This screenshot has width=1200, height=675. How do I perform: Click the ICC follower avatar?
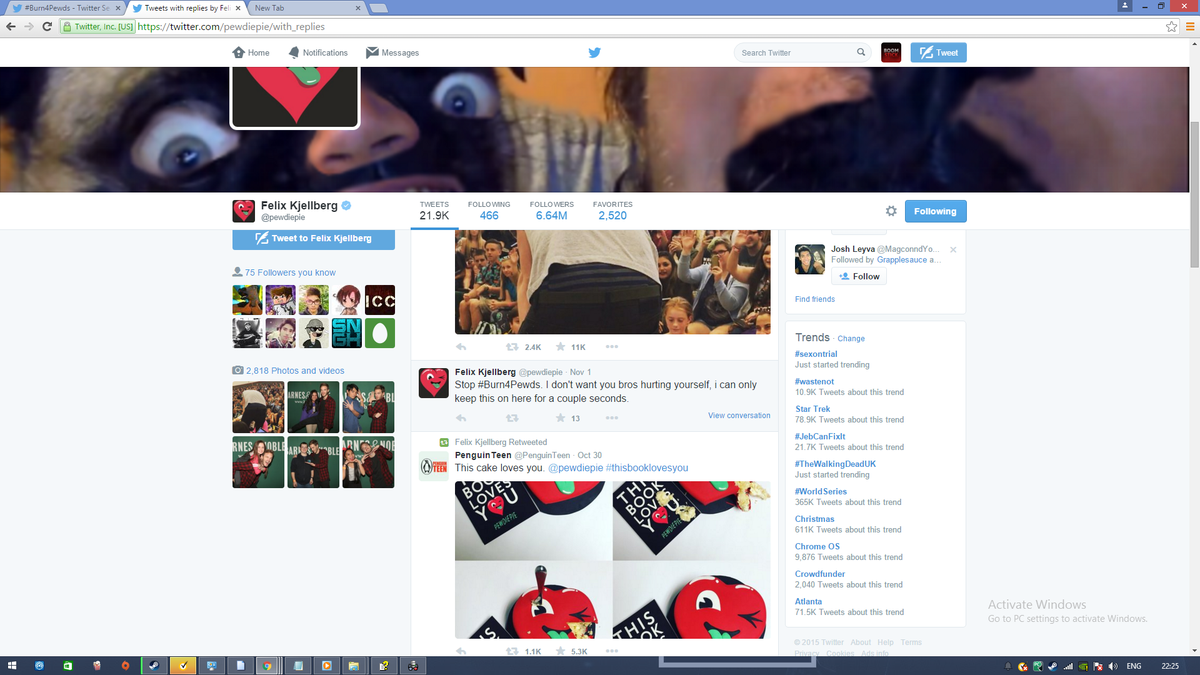pos(380,299)
